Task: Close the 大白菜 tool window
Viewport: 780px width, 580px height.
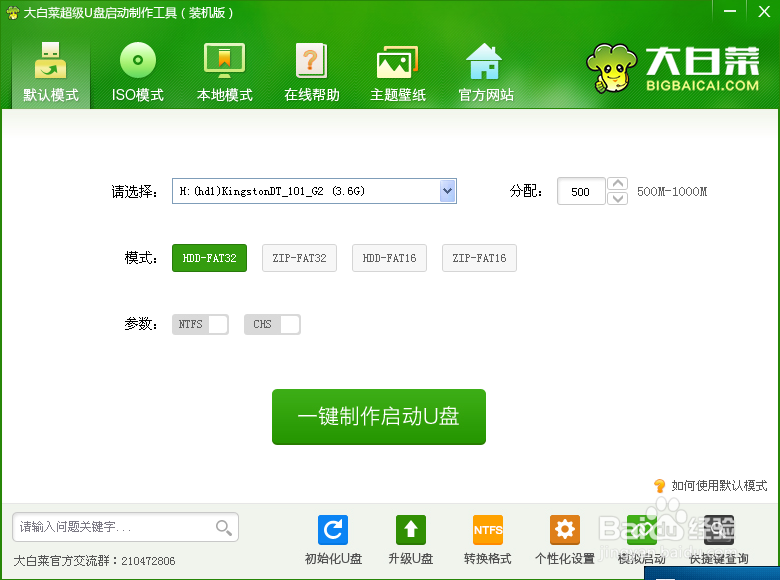Action: pos(764,11)
